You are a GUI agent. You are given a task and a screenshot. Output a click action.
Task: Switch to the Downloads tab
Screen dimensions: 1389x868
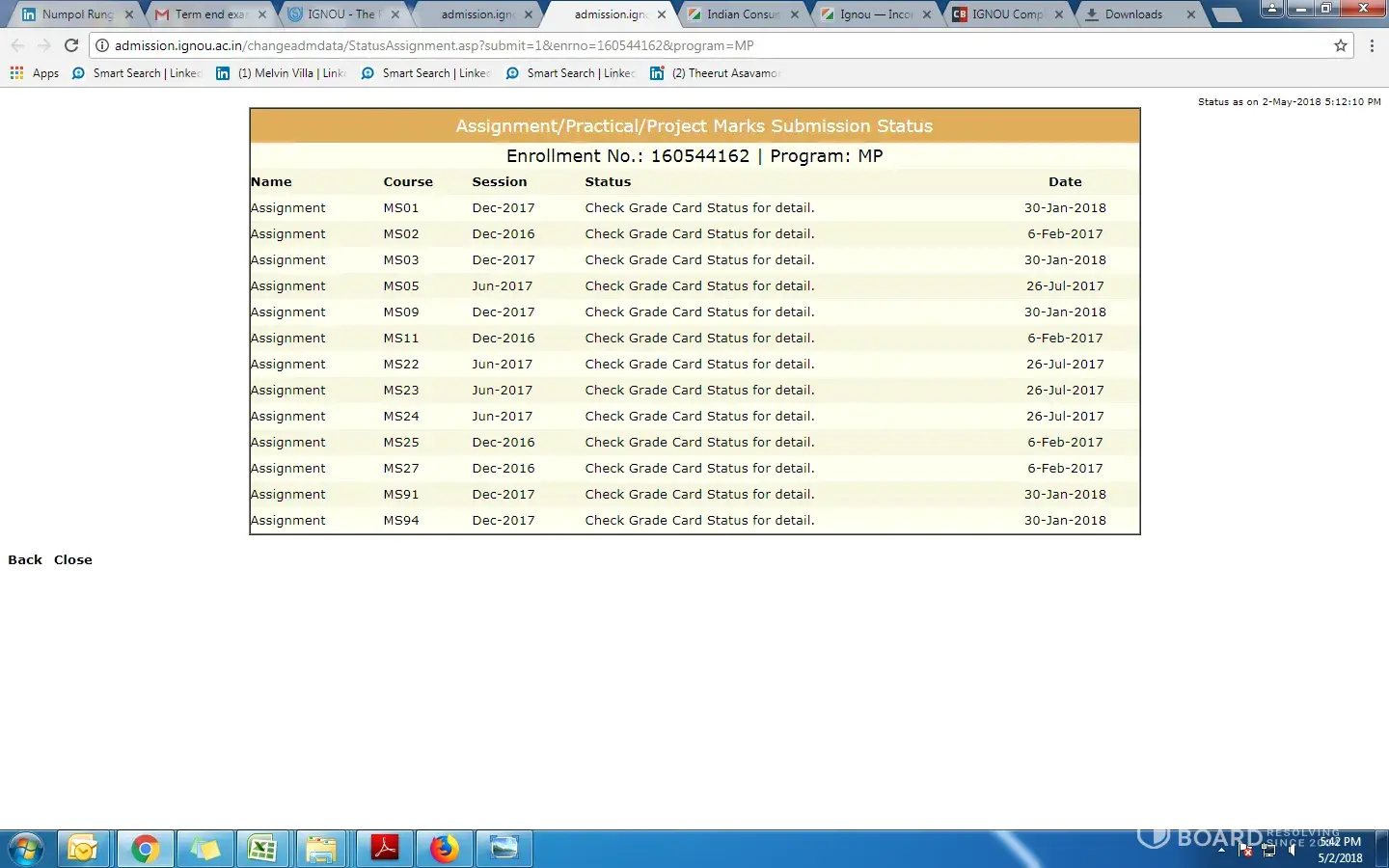click(1138, 14)
